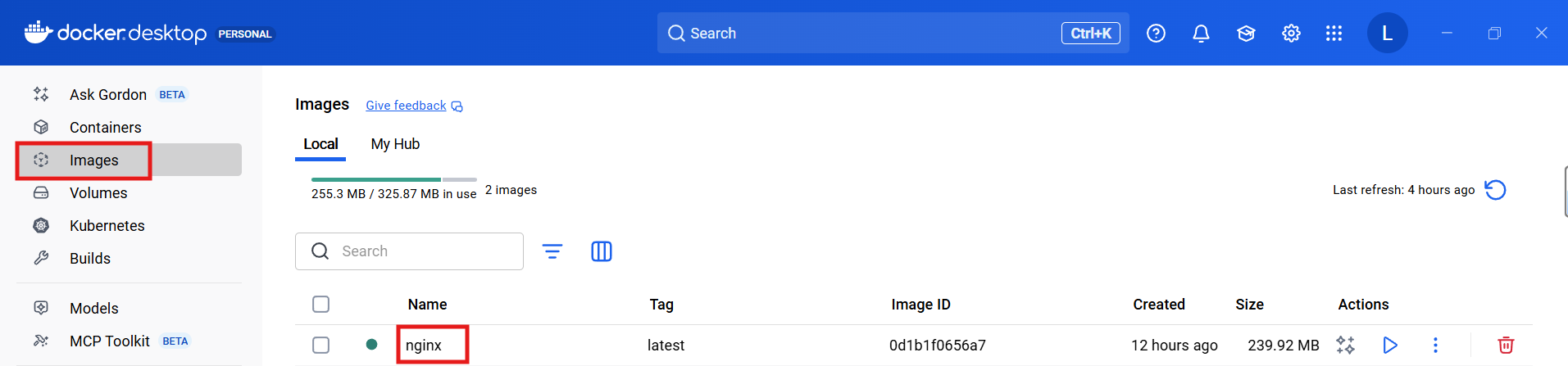Open the notifications bell
Viewport: 1568px width, 366px height.
(x=1201, y=34)
